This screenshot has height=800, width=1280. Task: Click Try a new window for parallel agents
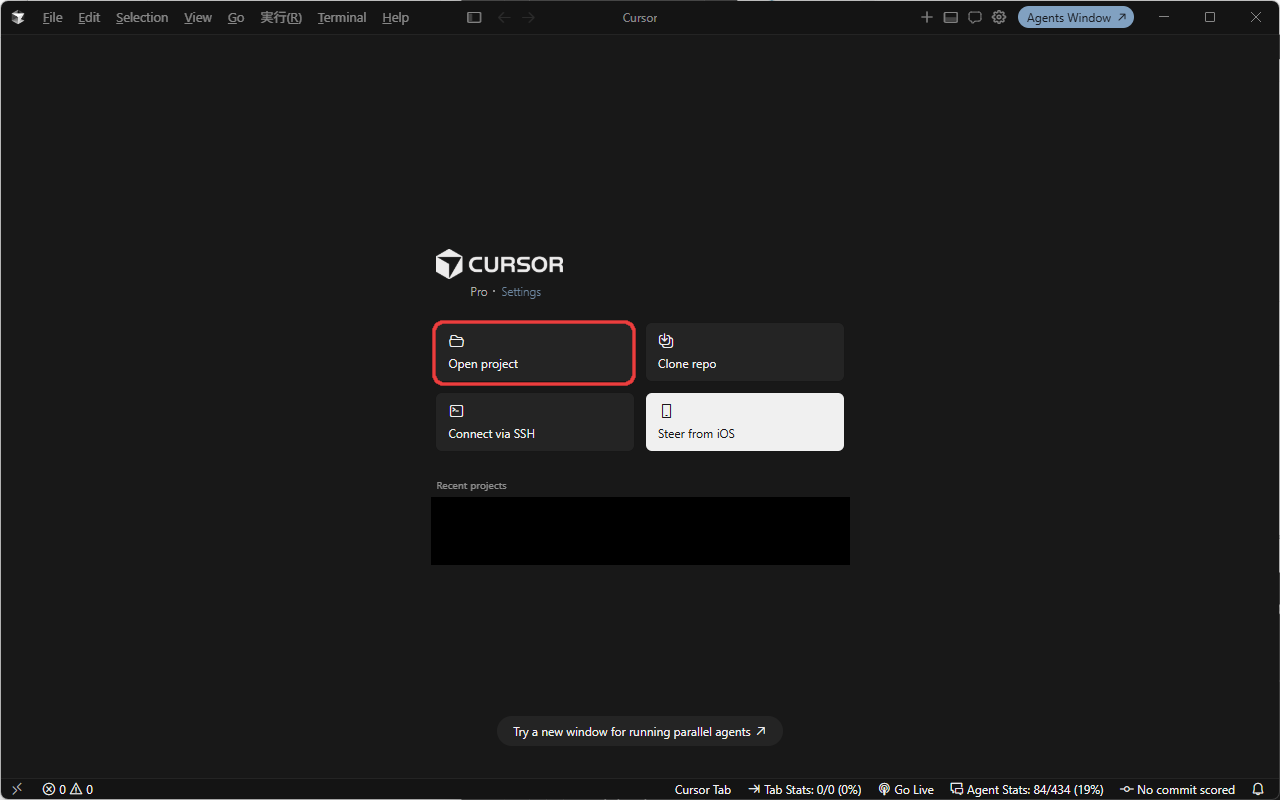(640, 732)
